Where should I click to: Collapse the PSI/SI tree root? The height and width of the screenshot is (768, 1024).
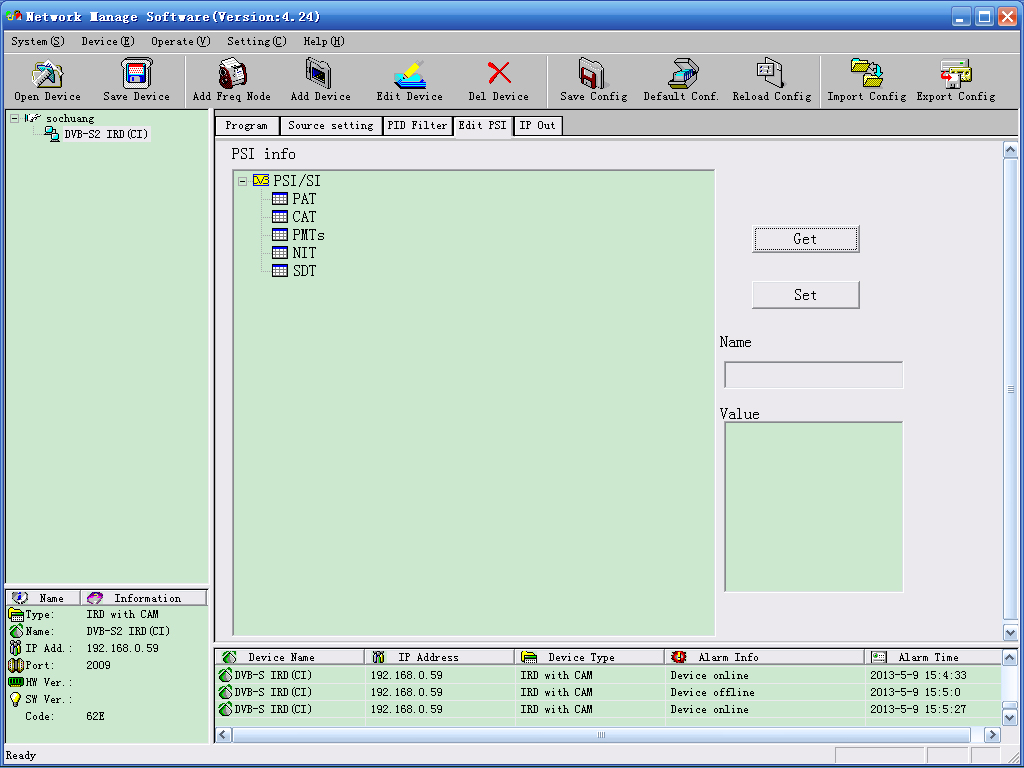click(x=242, y=181)
